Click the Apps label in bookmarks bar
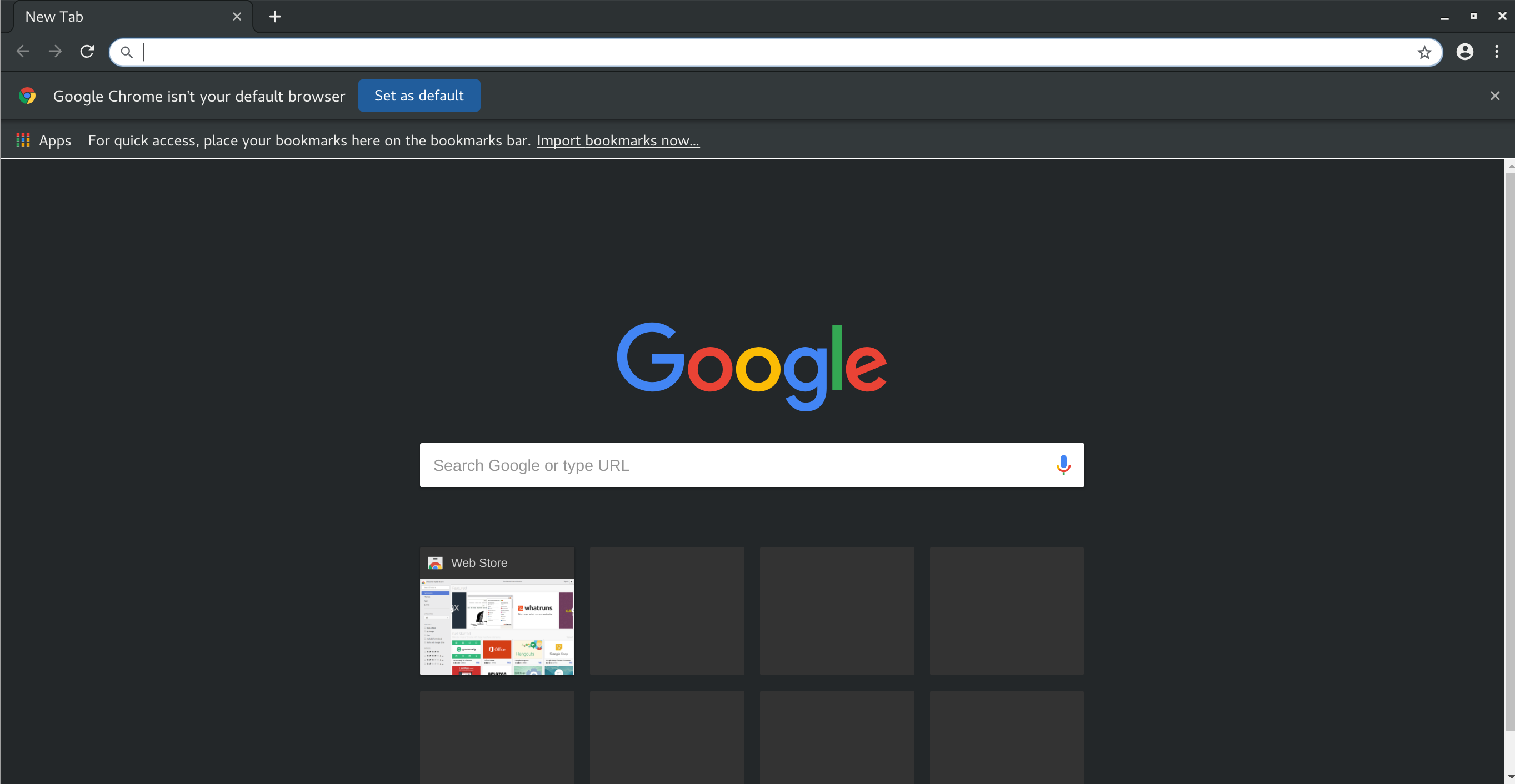The height and width of the screenshot is (784, 1515). point(54,140)
